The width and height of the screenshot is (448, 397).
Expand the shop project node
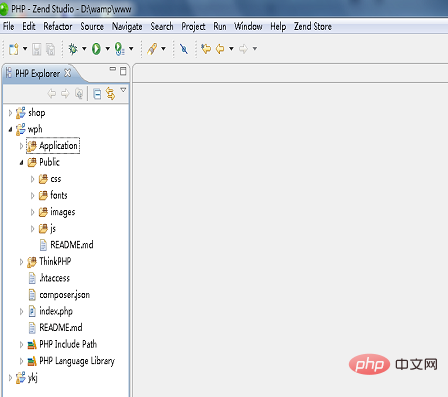coord(10,113)
